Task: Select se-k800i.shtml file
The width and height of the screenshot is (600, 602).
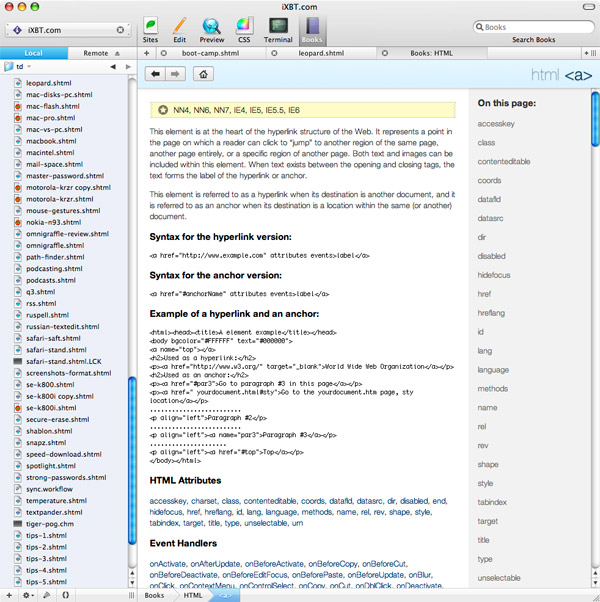Action: click(51, 408)
